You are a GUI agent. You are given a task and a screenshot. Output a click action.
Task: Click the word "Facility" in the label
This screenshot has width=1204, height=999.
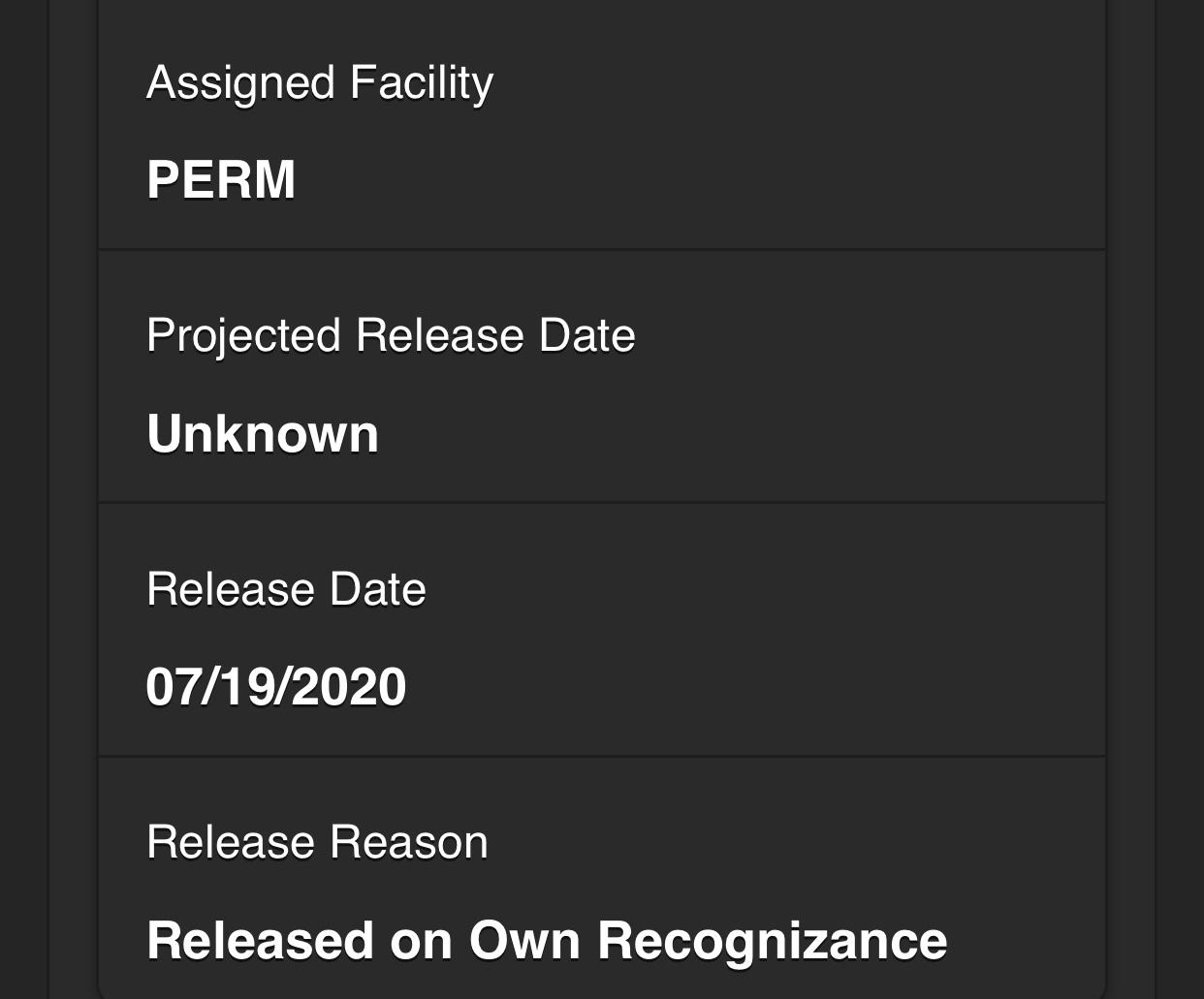(x=421, y=83)
